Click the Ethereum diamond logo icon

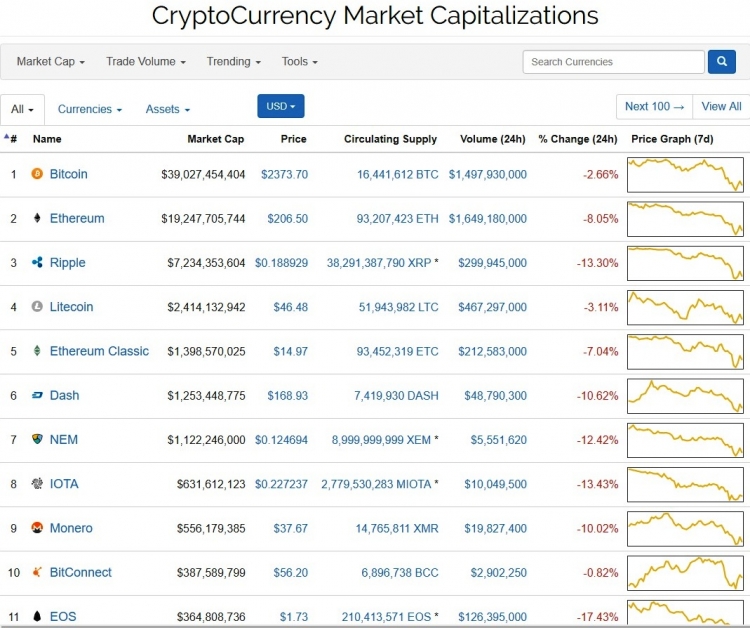[37, 218]
